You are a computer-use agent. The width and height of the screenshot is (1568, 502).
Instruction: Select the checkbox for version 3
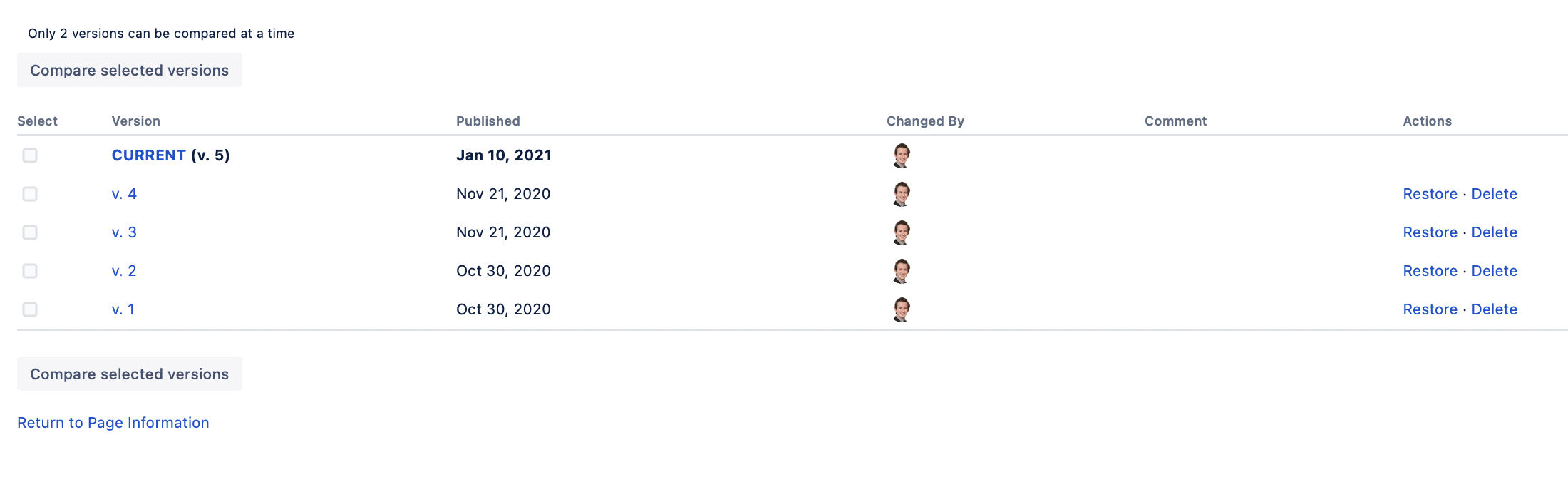point(29,232)
